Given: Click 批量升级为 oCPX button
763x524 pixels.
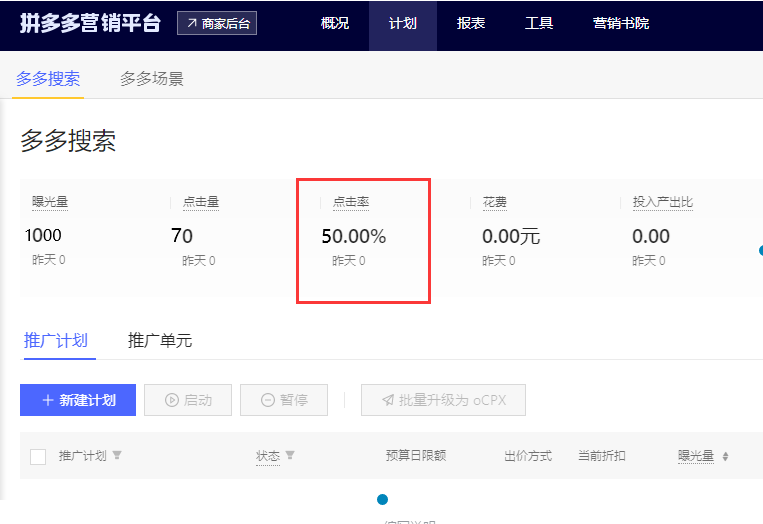Looking at the screenshot, I should tap(443, 400).
